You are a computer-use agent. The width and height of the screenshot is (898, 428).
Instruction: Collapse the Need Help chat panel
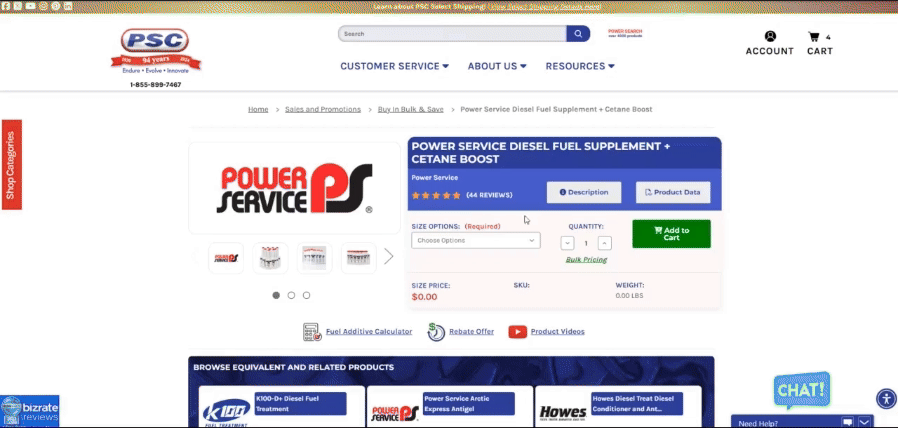(x=866, y=423)
